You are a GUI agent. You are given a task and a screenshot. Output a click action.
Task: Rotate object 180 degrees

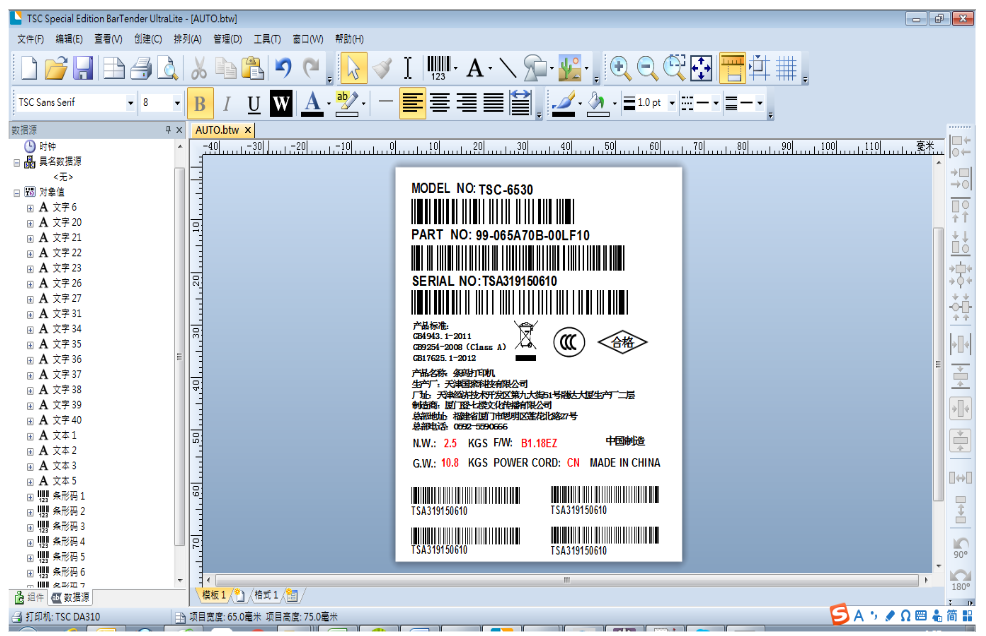pos(960,579)
